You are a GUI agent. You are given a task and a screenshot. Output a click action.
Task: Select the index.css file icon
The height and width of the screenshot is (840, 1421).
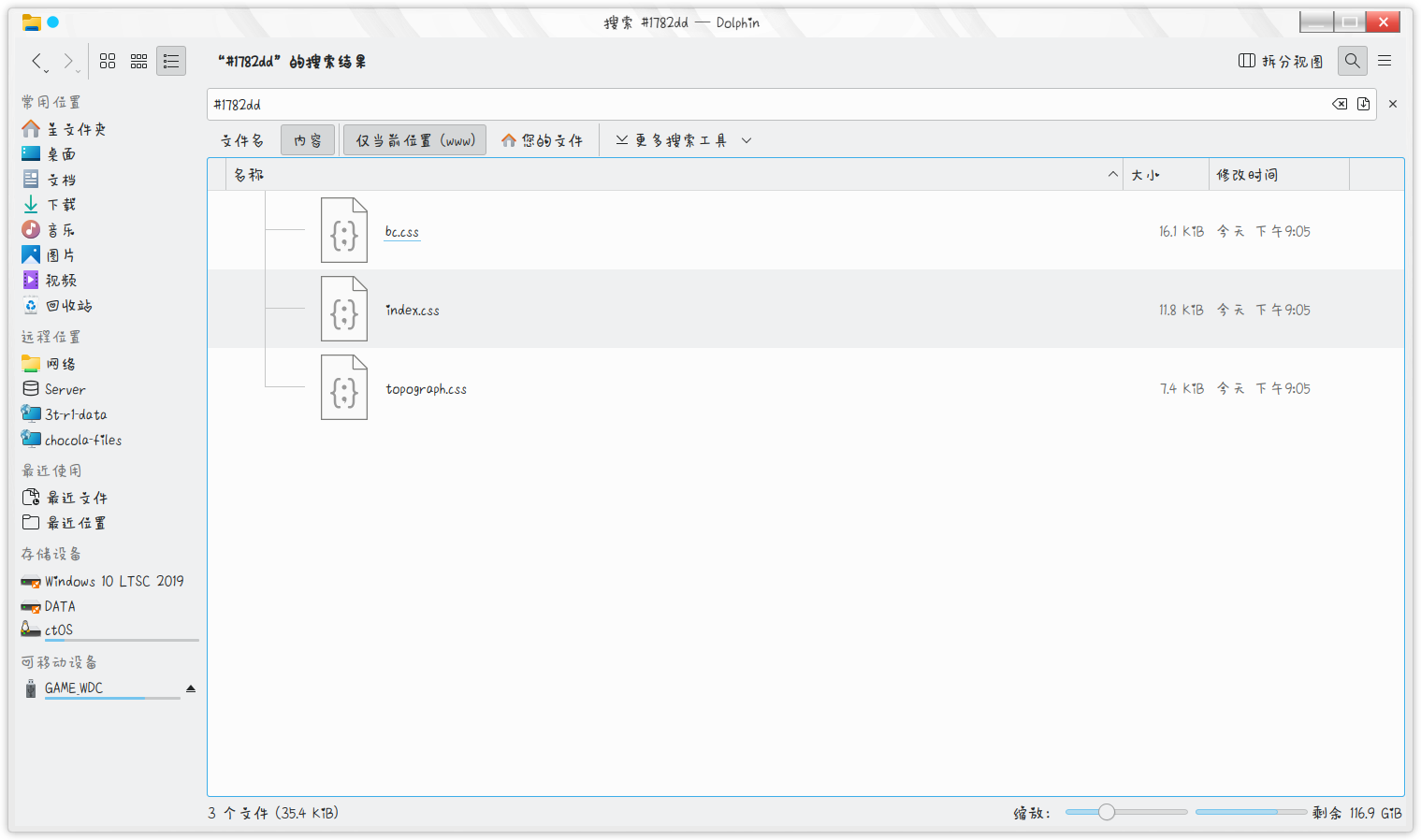pos(344,309)
